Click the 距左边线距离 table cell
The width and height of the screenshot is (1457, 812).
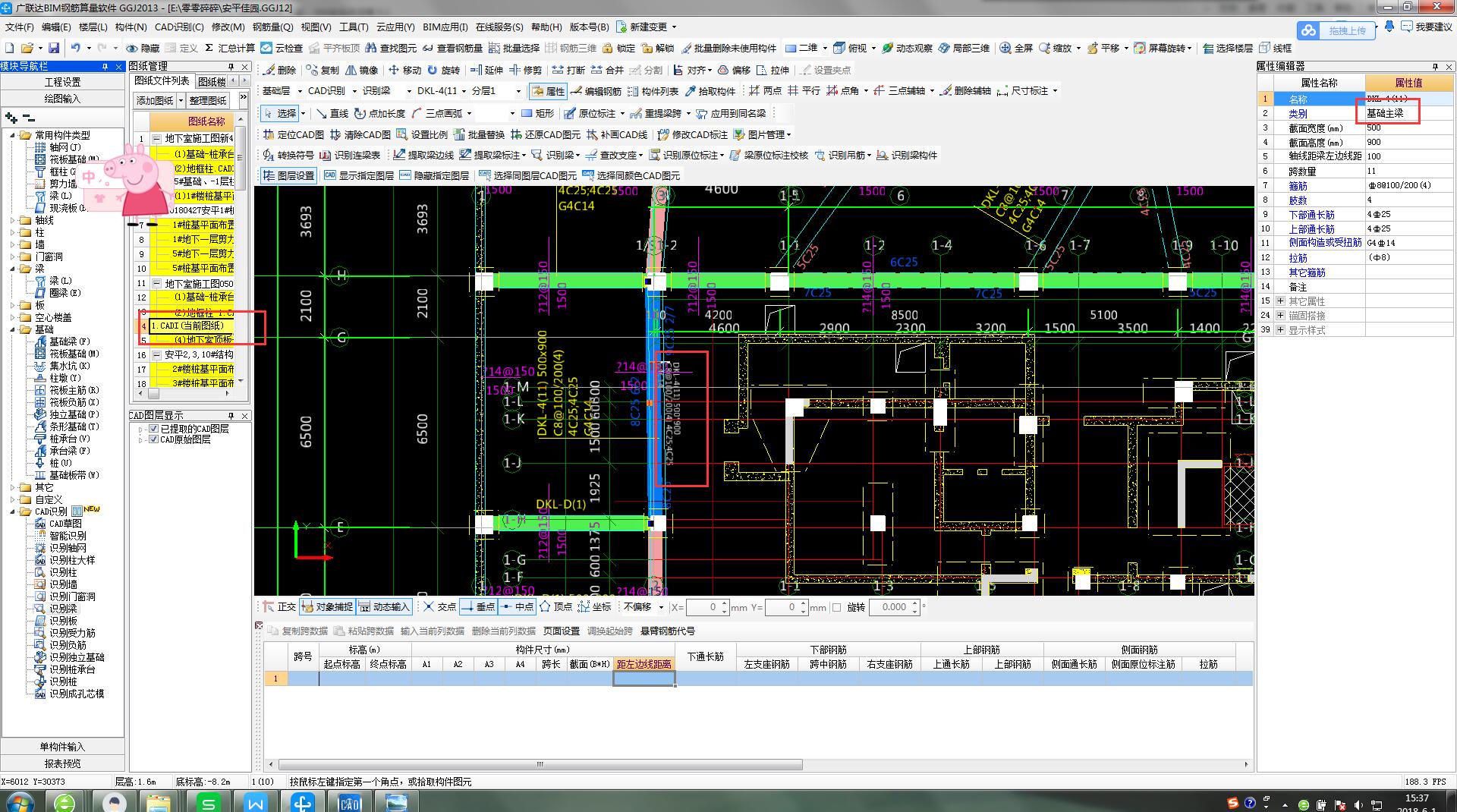click(x=644, y=678)
